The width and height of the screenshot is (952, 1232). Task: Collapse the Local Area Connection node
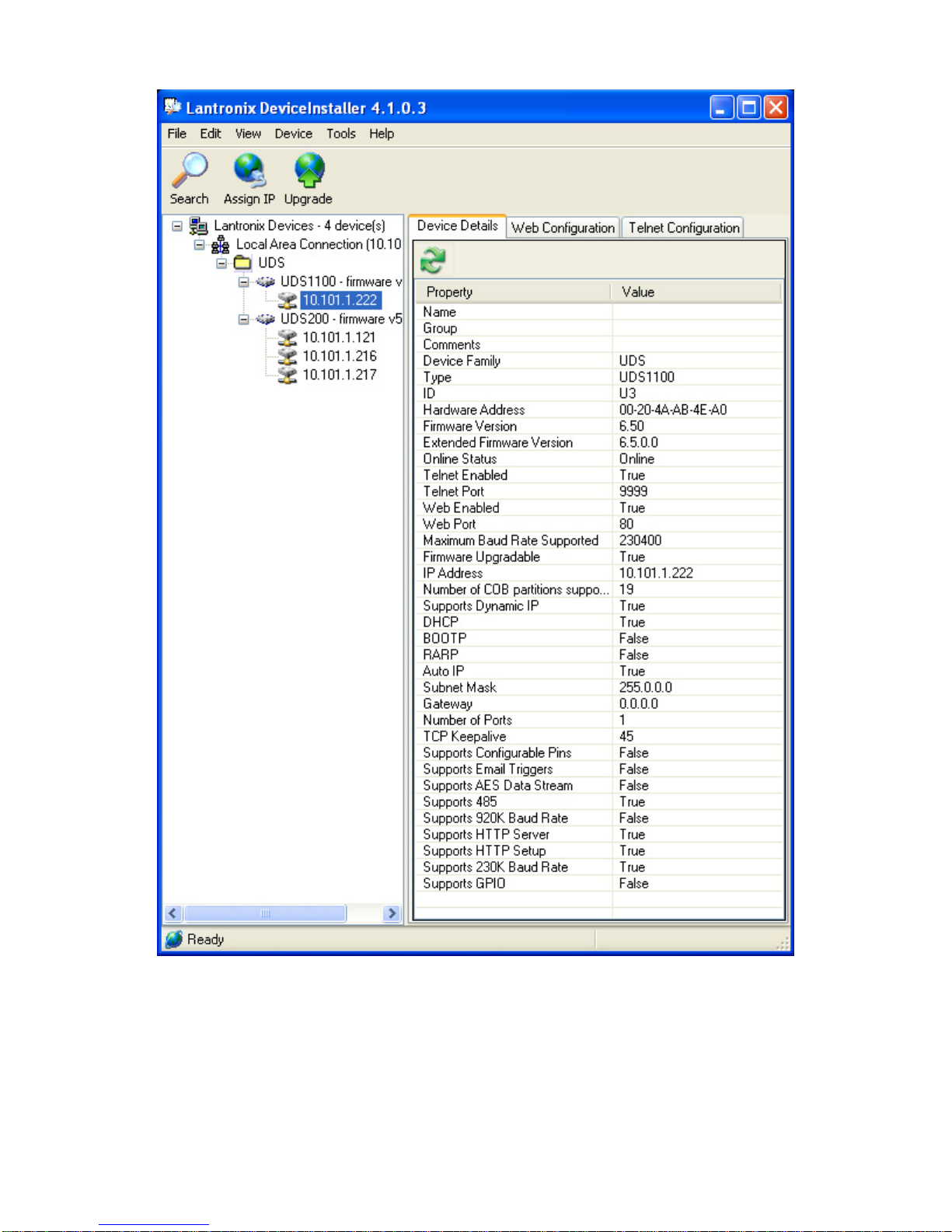pyautogui.click(x=200, y=245)
